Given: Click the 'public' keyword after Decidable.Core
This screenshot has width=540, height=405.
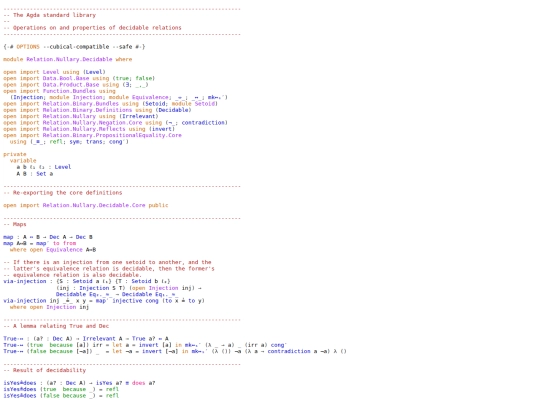Looking at the screenshot, I should pos(158,205).
